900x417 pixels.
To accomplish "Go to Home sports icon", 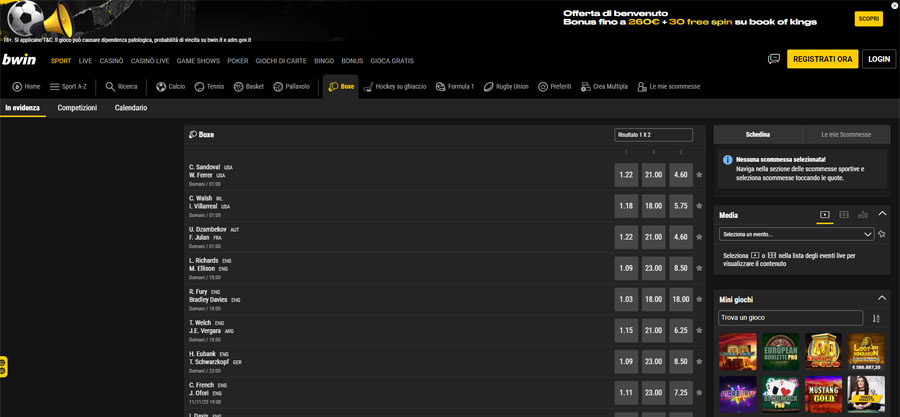I will (26, 87).
